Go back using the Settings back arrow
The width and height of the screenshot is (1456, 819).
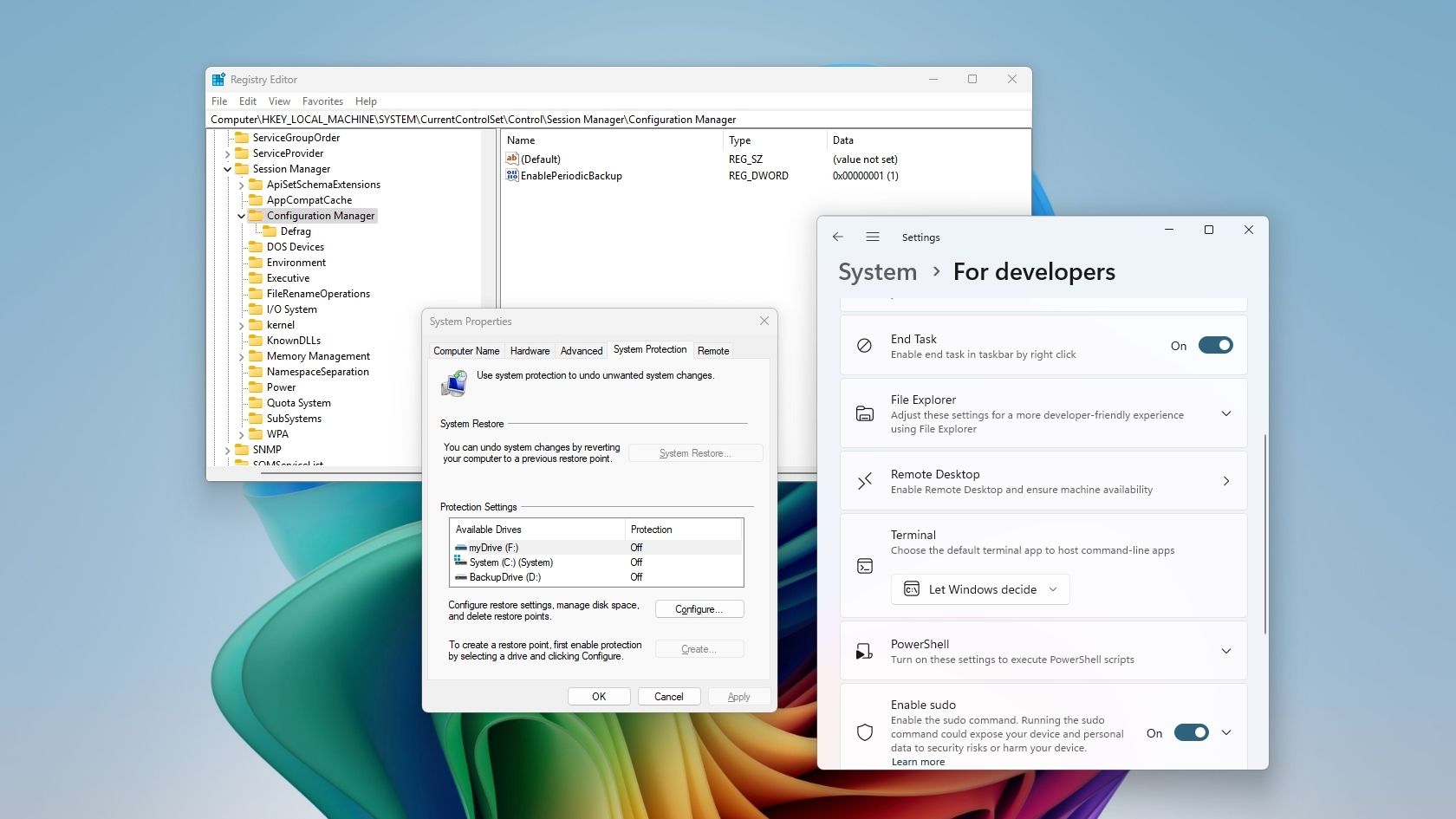(837, 237)
